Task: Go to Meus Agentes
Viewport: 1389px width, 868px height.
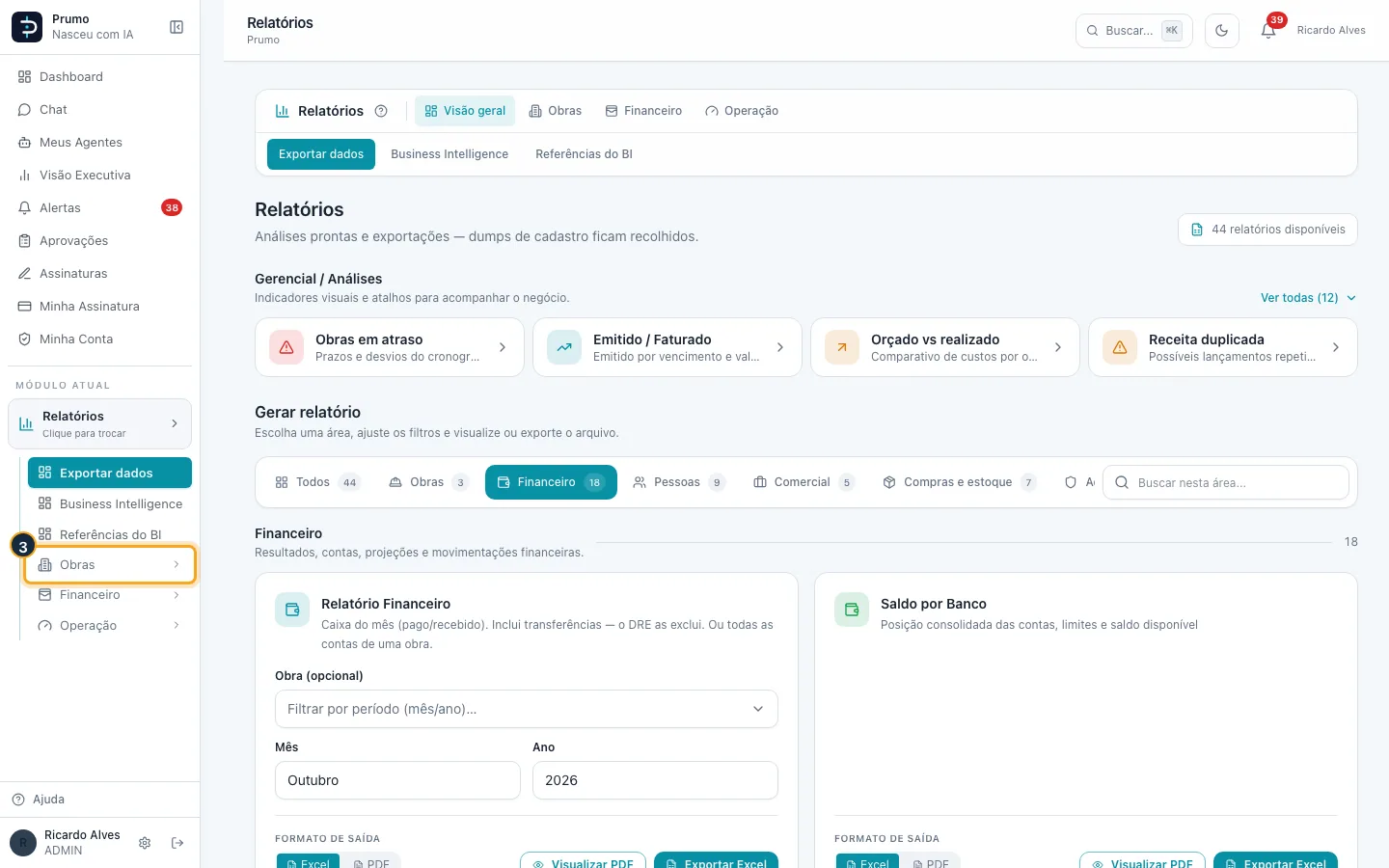Action: point(100,143)
